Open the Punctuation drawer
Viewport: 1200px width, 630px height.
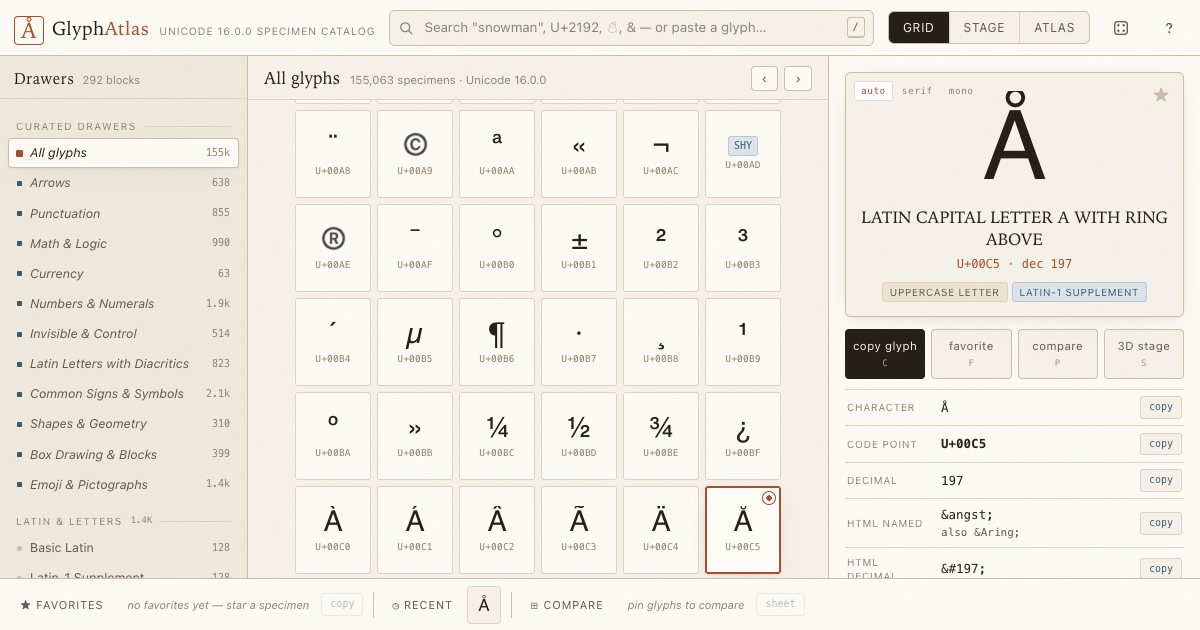click(x=124, y=213)
